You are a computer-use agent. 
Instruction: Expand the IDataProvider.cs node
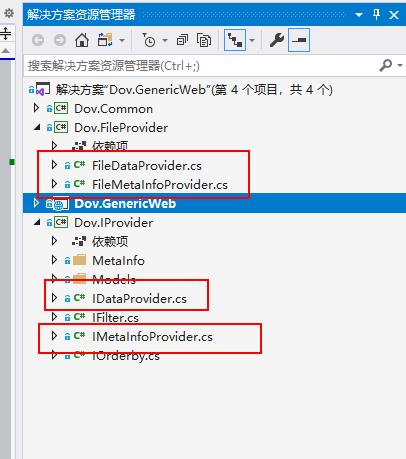[x=54, y=298]
